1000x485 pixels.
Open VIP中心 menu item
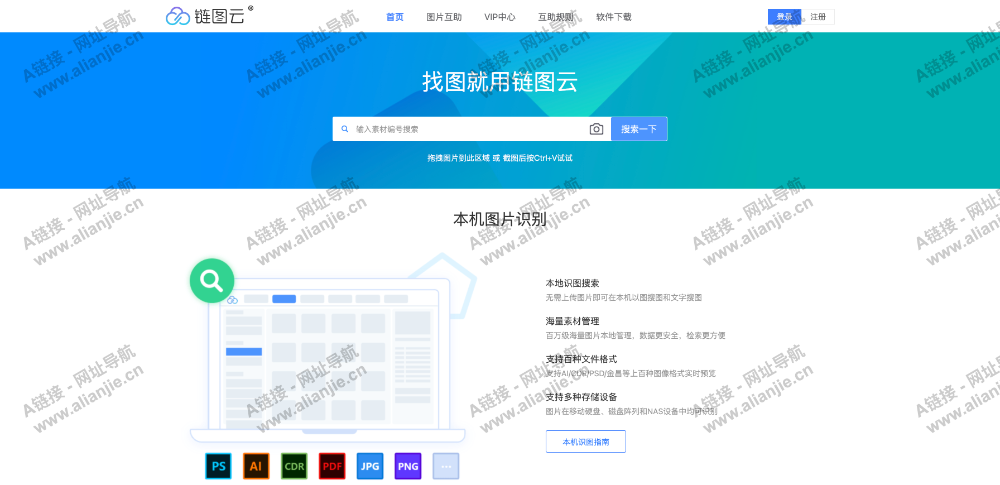coord(500,17)
